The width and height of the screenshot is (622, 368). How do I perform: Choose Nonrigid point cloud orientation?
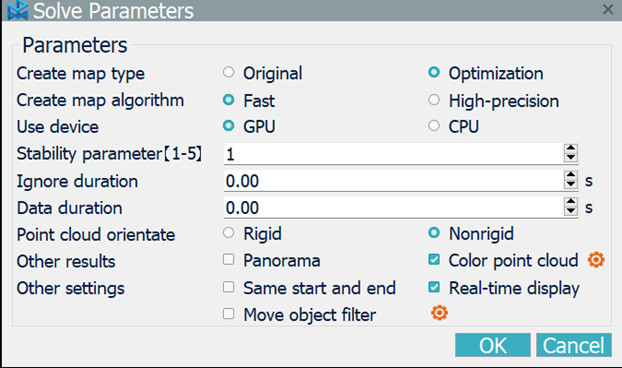434,233
